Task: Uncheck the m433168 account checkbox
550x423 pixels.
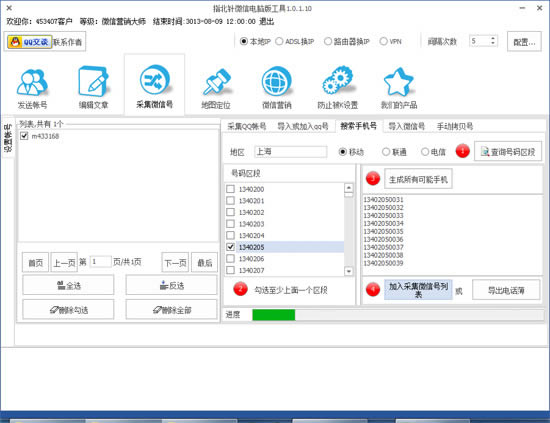Action: tap(24, 136)
